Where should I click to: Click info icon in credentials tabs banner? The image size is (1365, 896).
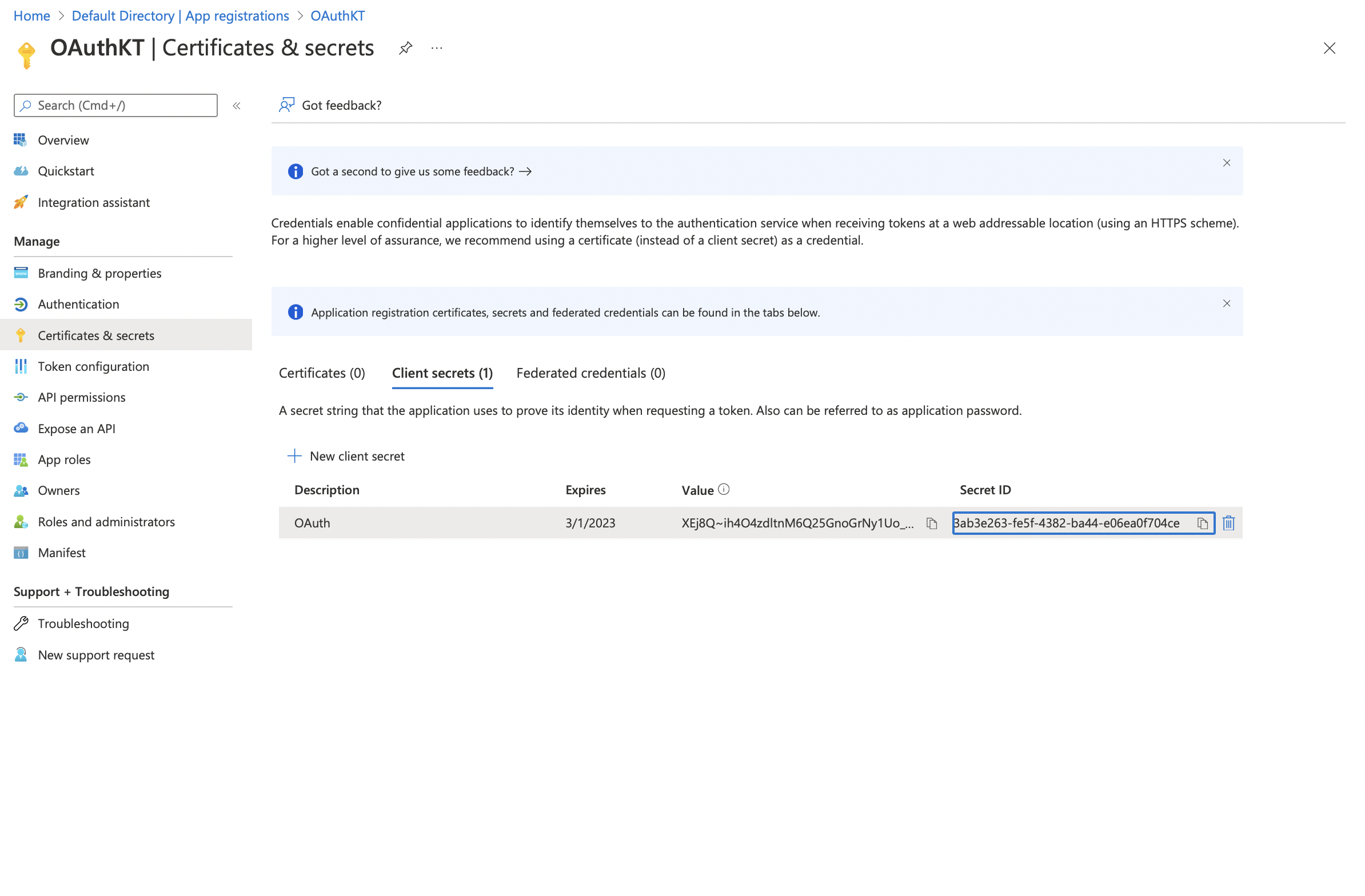click(296, 312)
